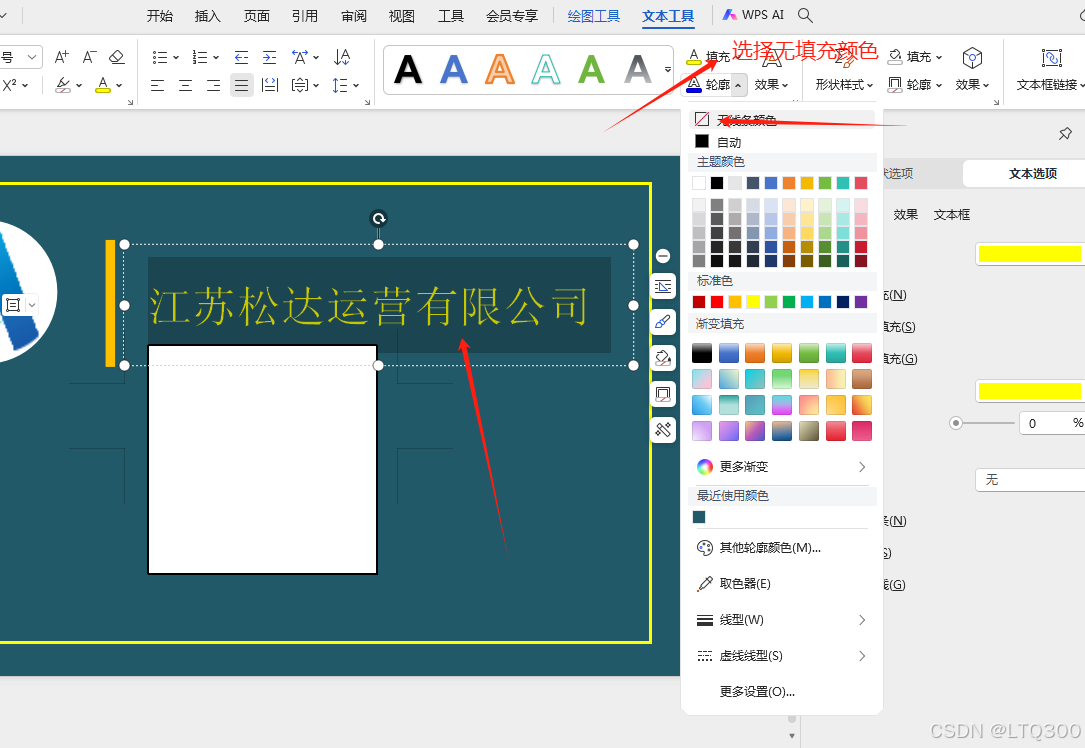Click the sort A-to-Z icon
The width and height of the screenshot is (1085, 748).
(x=342, y=57)
